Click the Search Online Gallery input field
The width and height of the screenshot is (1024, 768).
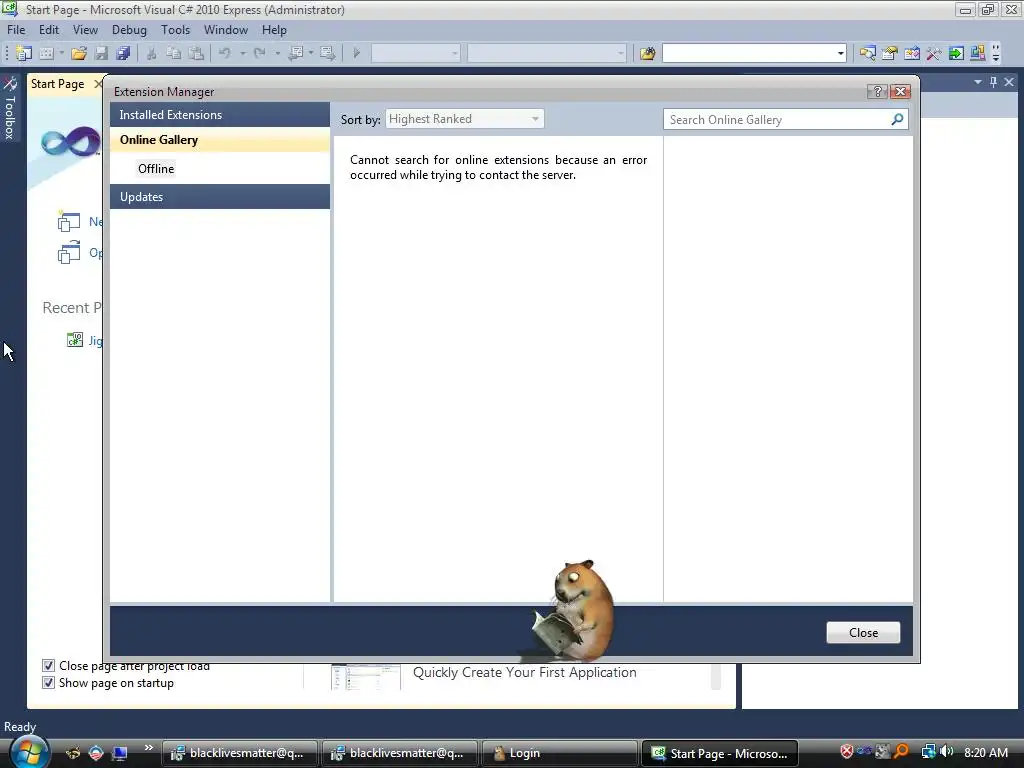[777, 120]
